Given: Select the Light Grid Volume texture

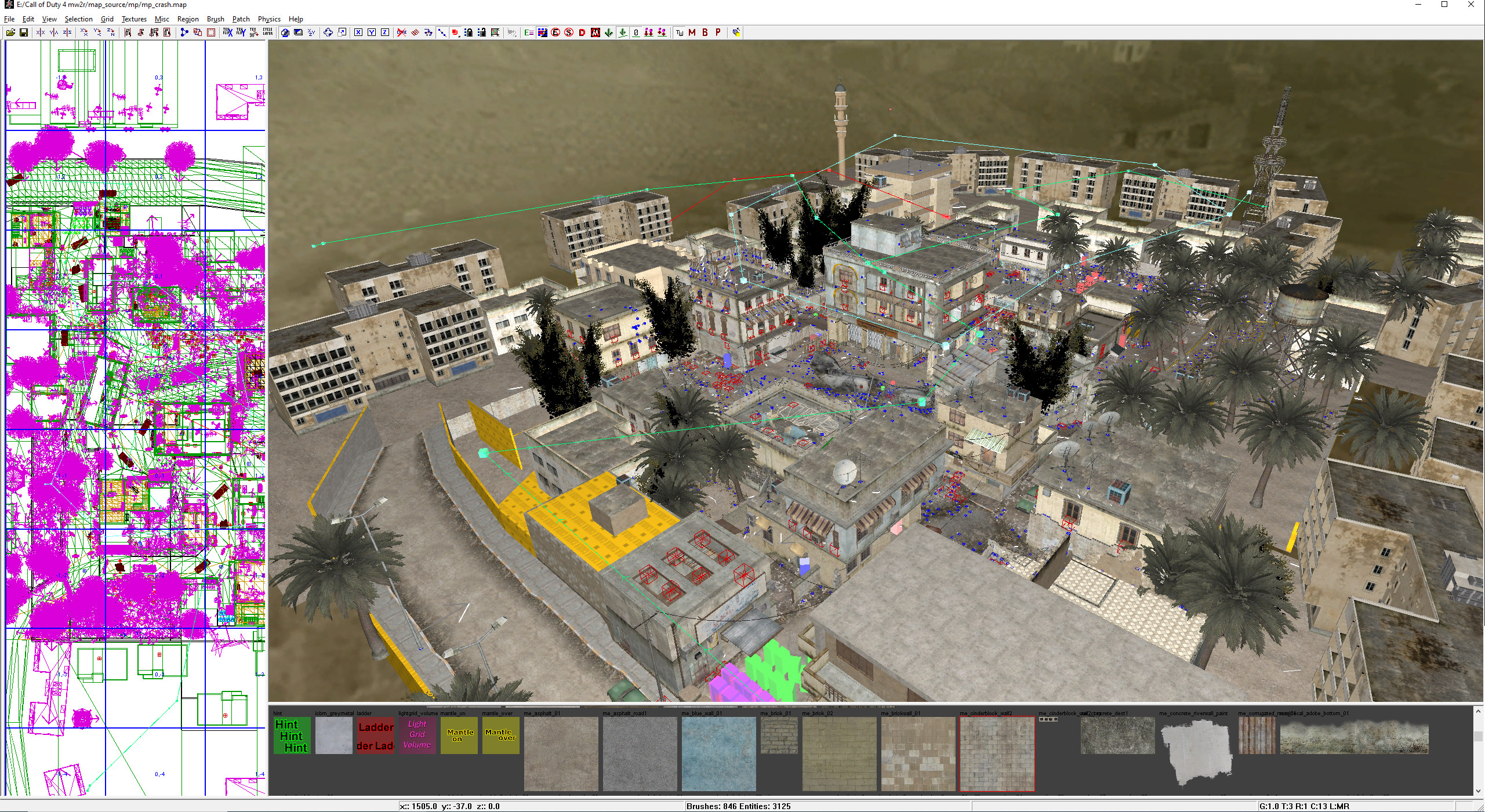Looking at the screenshot, I should 417,735.
